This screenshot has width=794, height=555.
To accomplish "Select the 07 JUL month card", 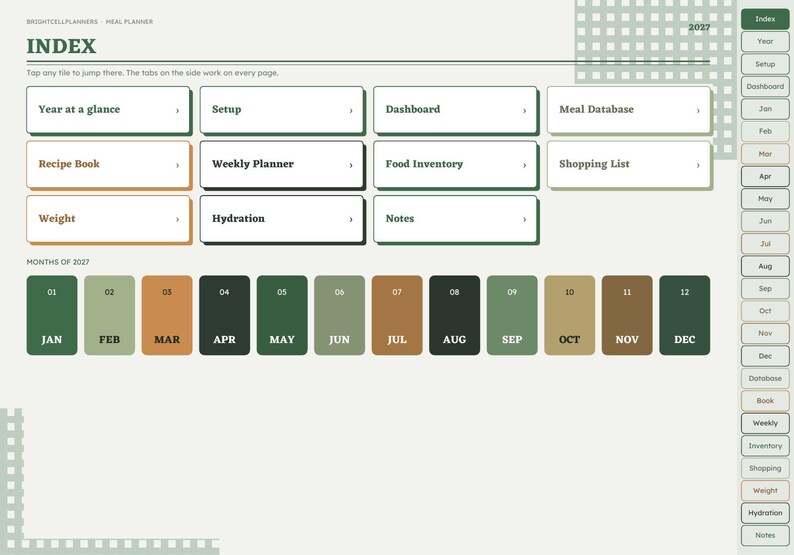I will coord(397,315).
